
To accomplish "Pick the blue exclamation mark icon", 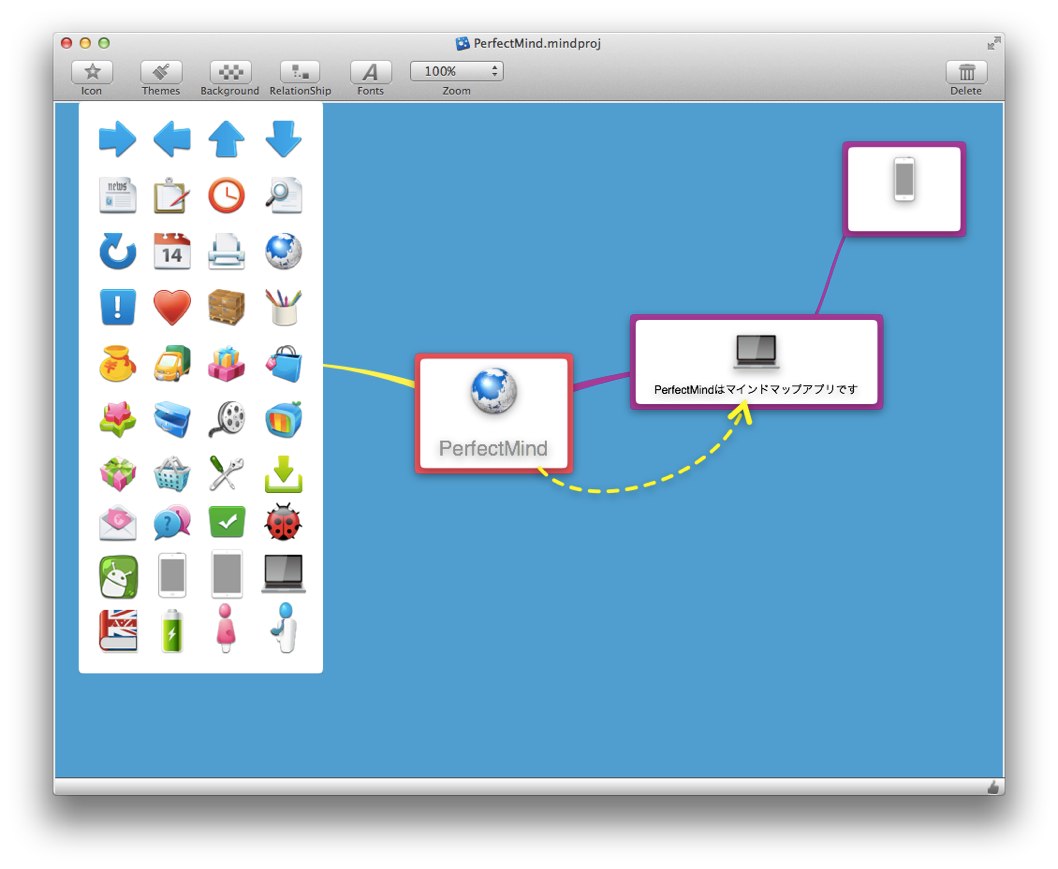I will point(117,307).
